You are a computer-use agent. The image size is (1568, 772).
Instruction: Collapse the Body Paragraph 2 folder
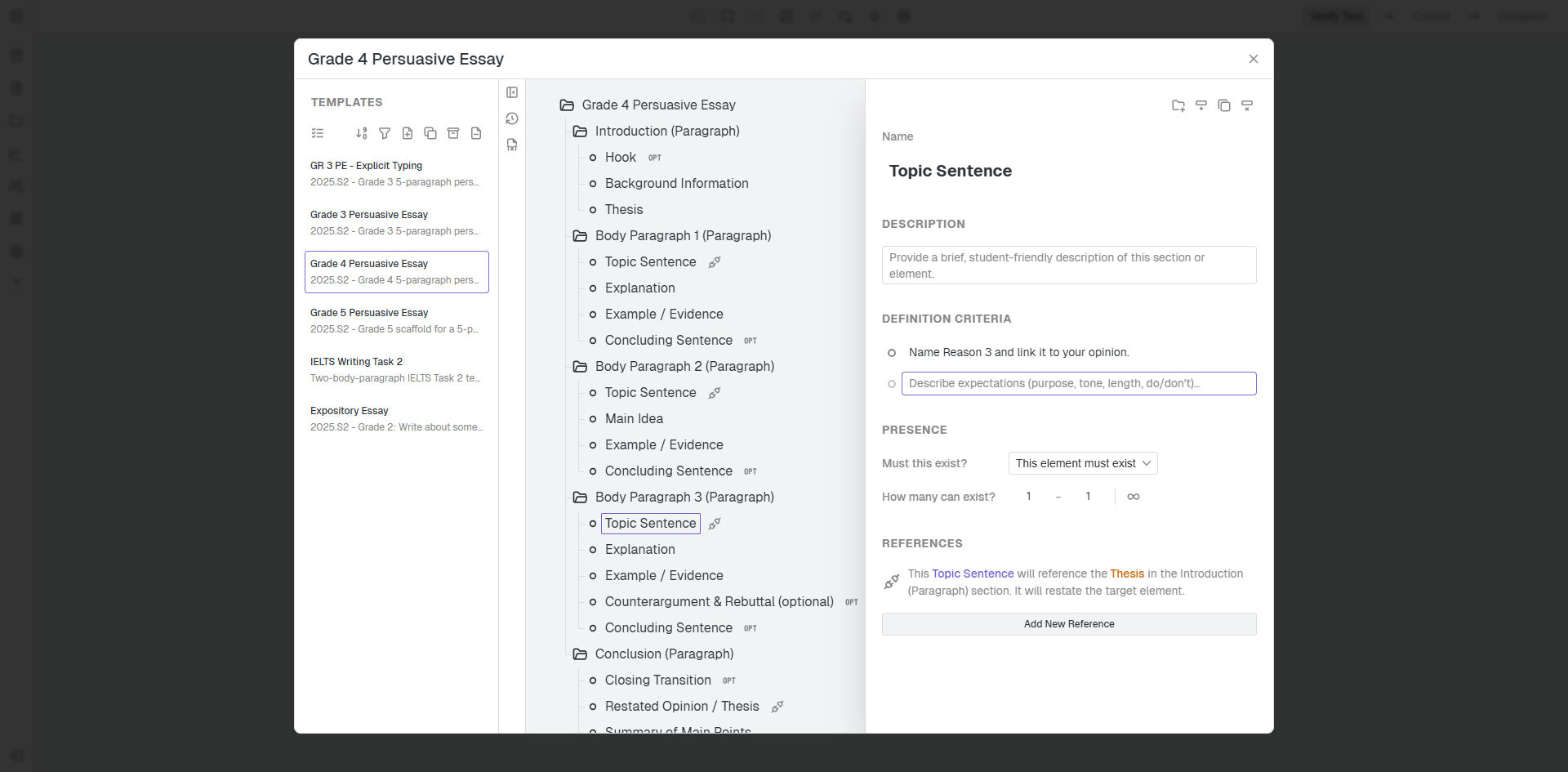pos(580,366)
